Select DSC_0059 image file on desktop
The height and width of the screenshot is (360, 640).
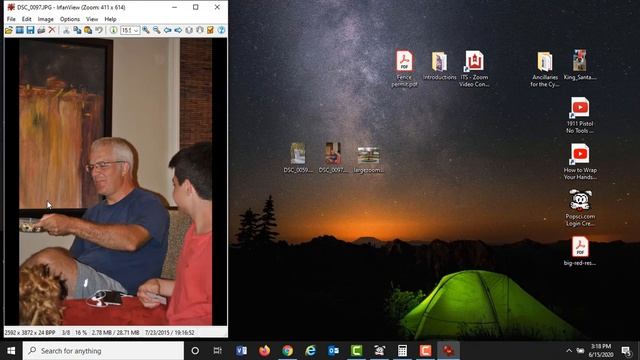[298, 158]
